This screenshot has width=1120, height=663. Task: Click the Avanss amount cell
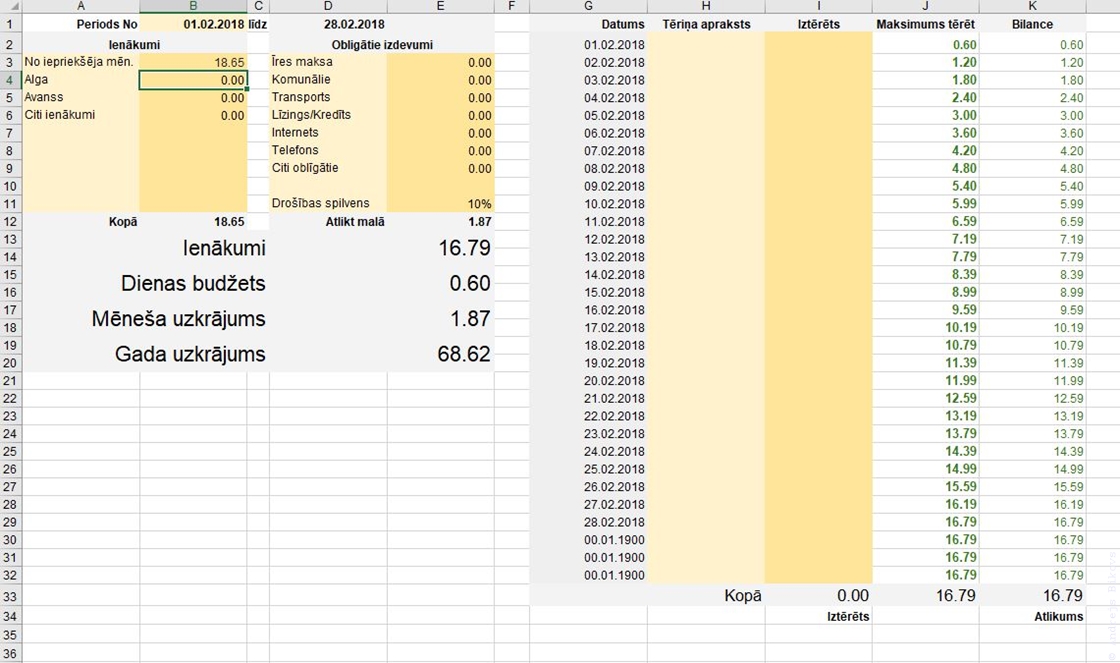pyautogui.click(x=193, y=98)
